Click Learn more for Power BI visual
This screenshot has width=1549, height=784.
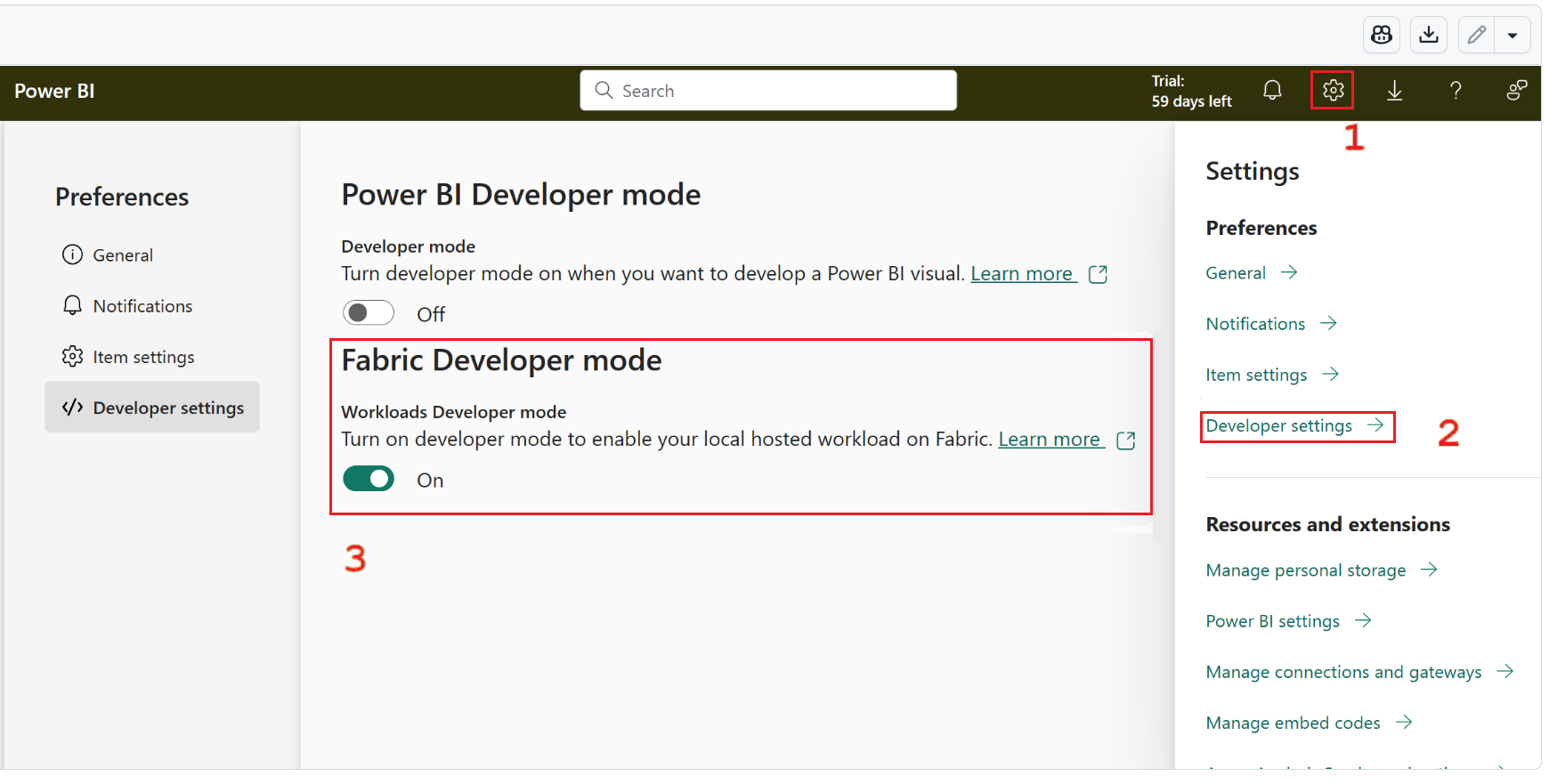[1021, 274]
